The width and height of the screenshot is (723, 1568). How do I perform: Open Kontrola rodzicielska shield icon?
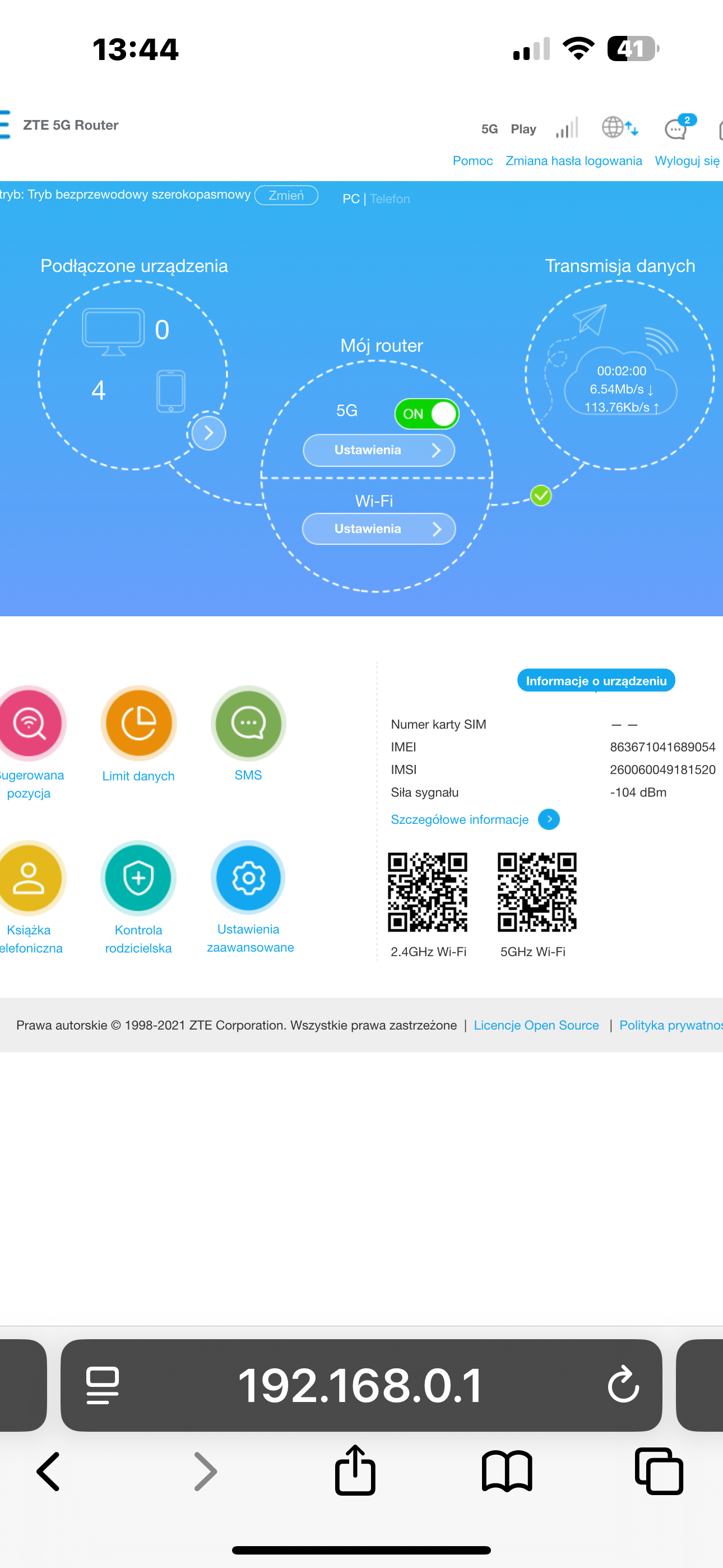(x=138, y=877)
